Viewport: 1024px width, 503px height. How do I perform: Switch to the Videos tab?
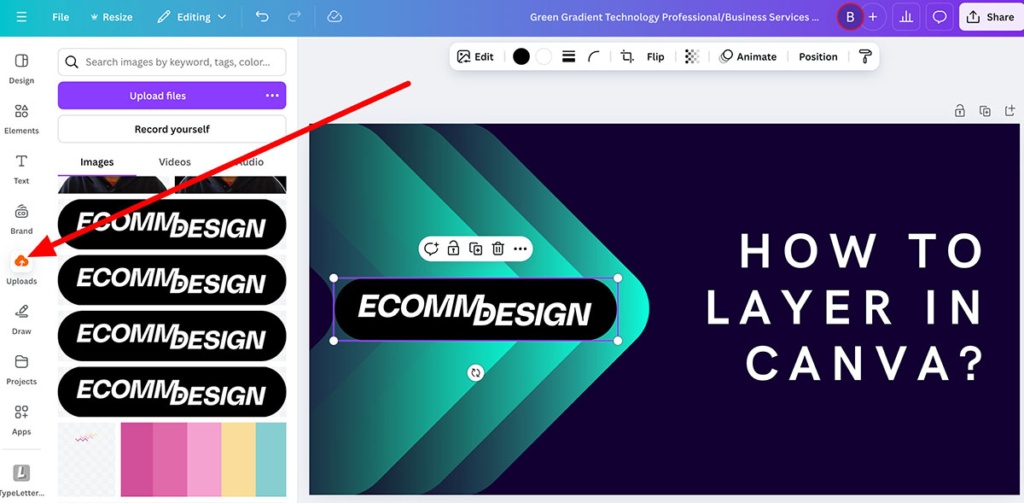(x=174, y=162)
